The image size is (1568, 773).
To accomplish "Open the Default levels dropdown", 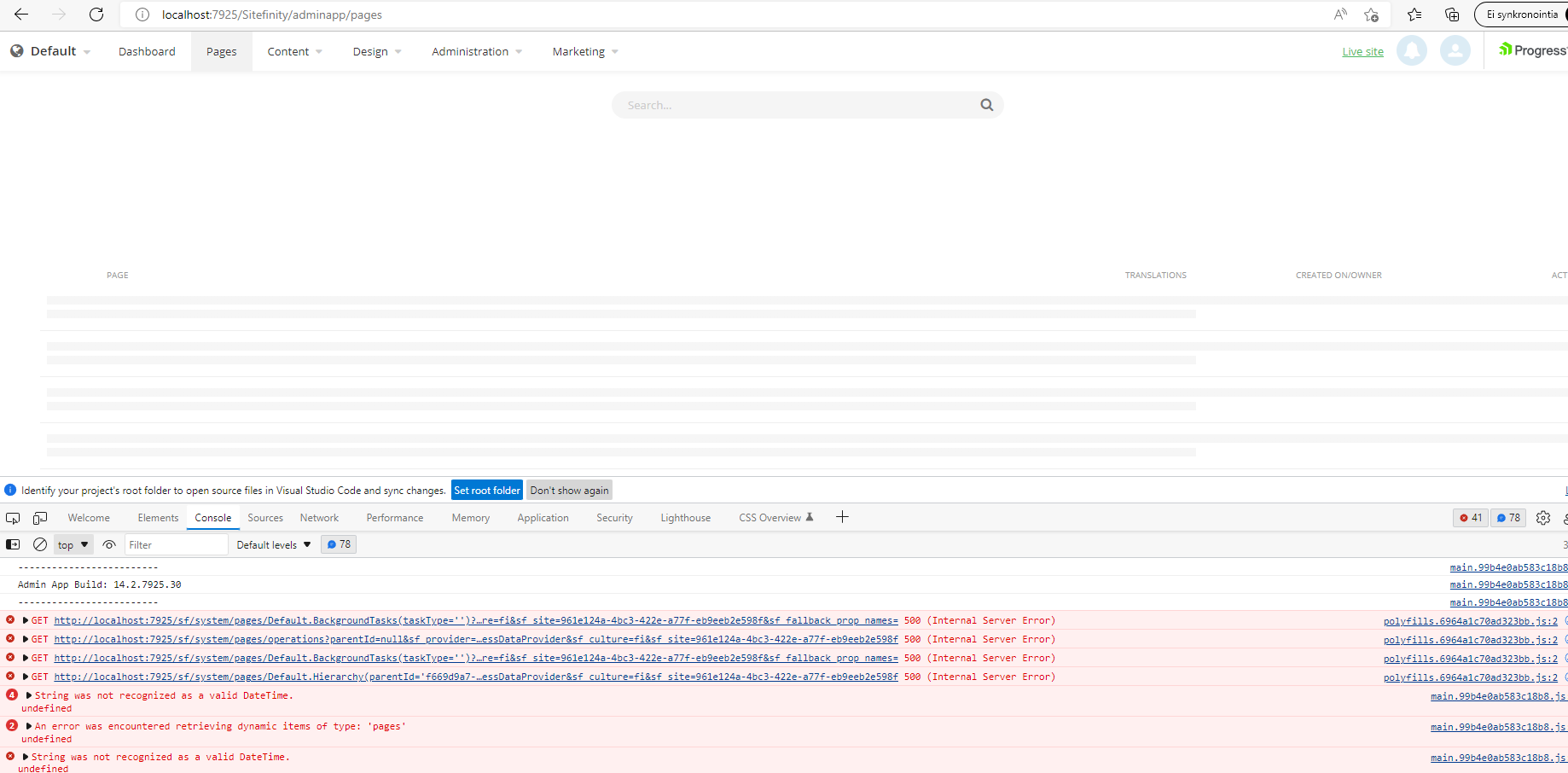I will point(274,544).
